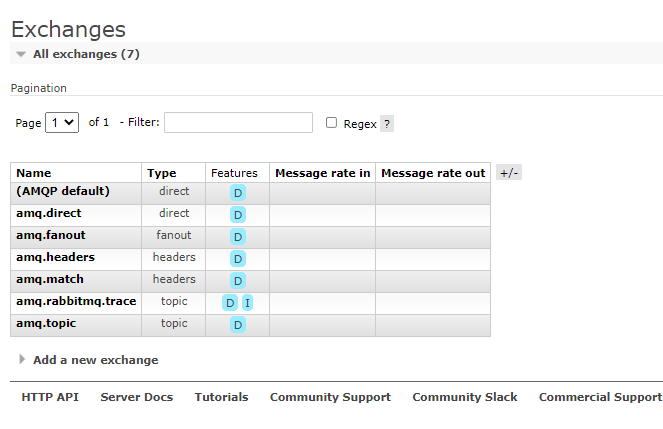Image resolution: width=663 pixels, height=429 pixels.
Task: Open the Regex help question mark
Action: coord(387,124)
